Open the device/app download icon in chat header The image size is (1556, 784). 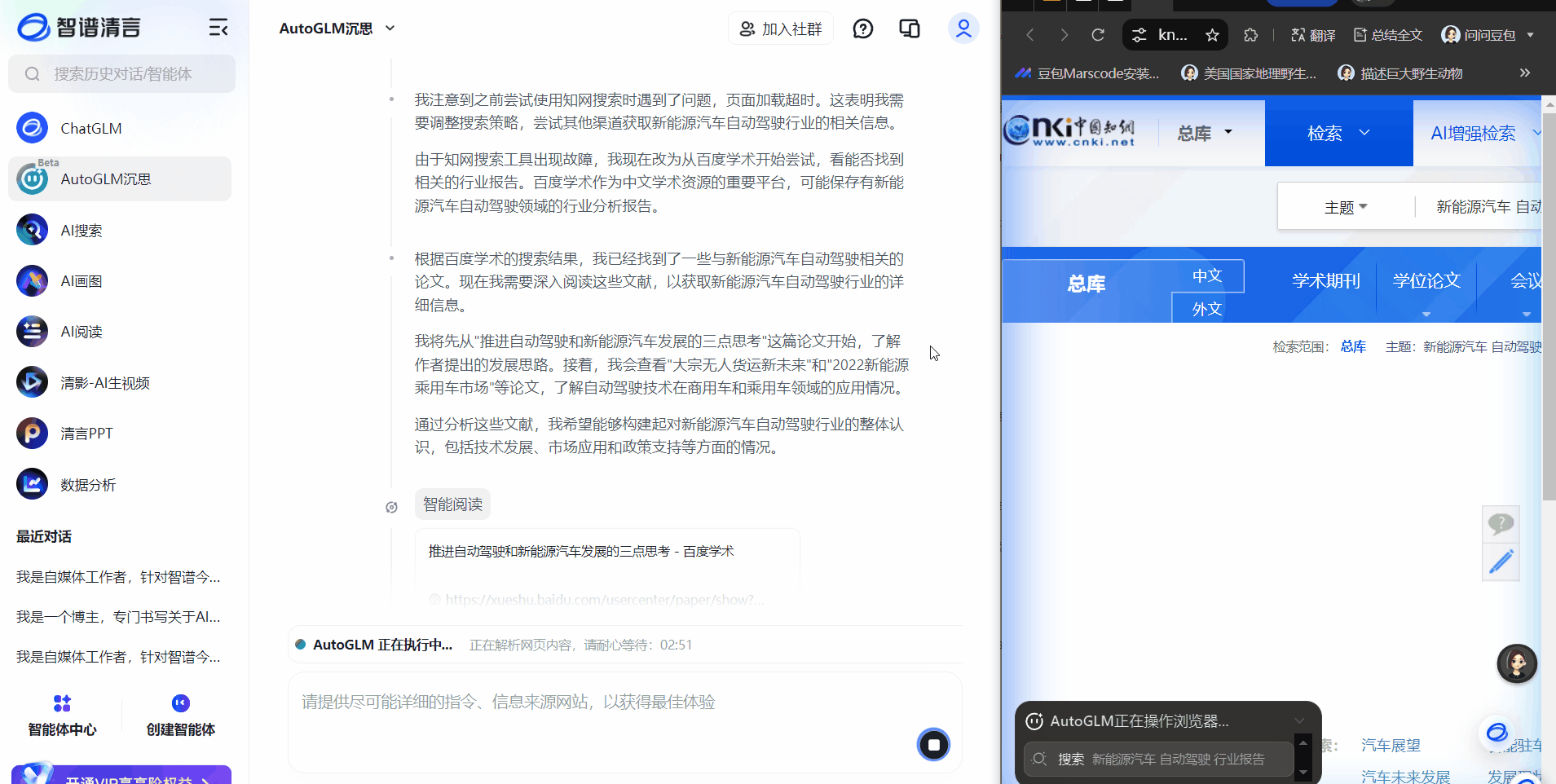pos(910,29)
